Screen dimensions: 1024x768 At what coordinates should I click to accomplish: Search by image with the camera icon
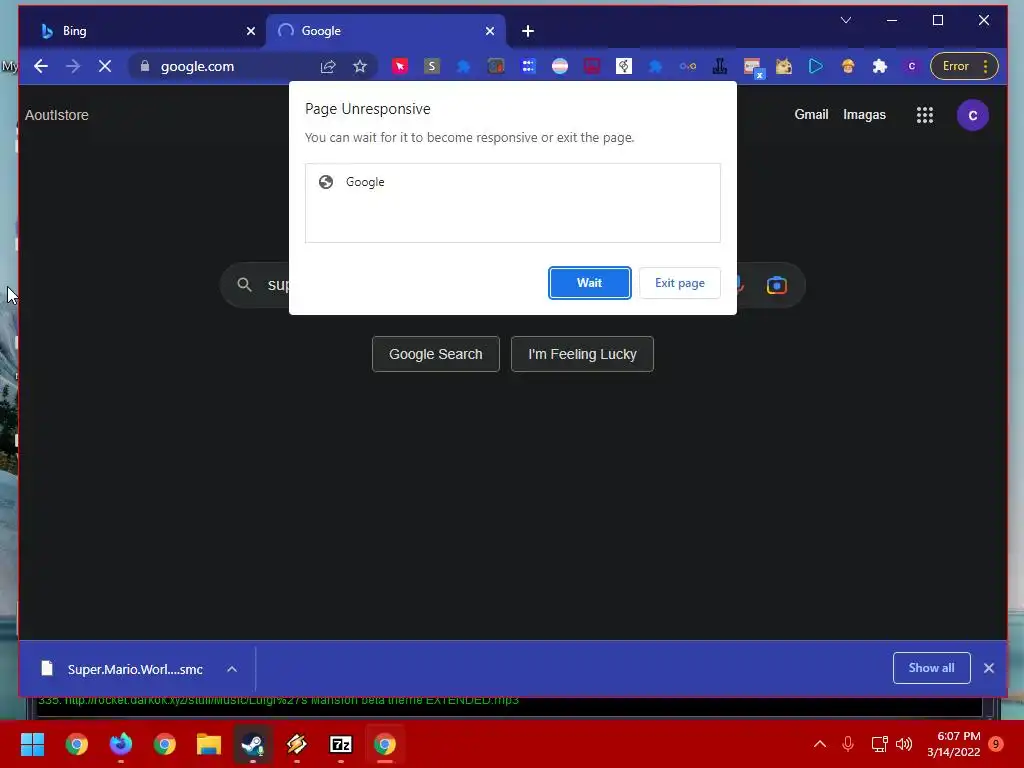776,285
